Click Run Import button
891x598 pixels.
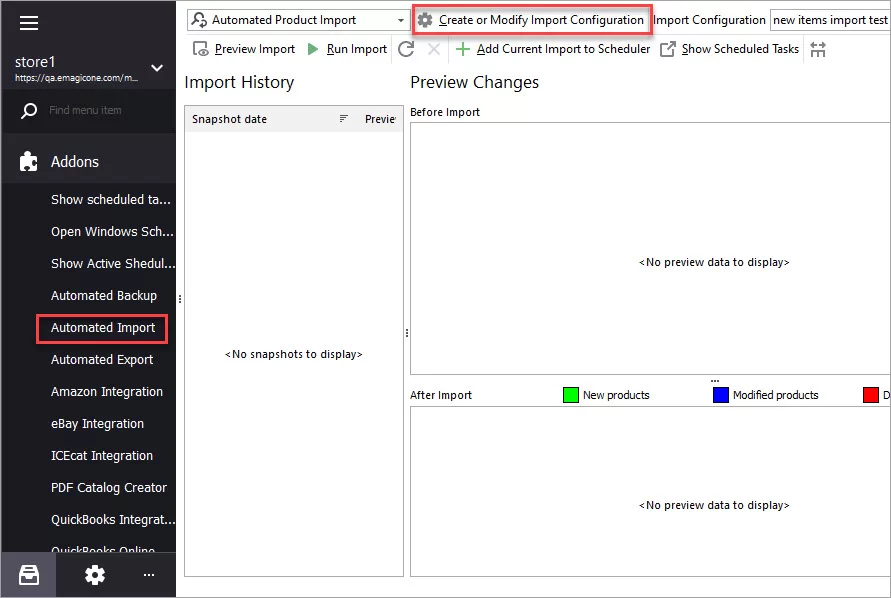pyautogui.click(x=347, y=49)
